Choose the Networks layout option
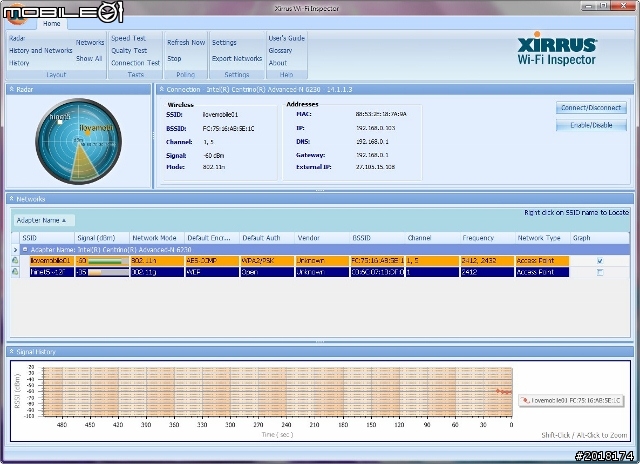640x464 pixels. coord(90,42)
